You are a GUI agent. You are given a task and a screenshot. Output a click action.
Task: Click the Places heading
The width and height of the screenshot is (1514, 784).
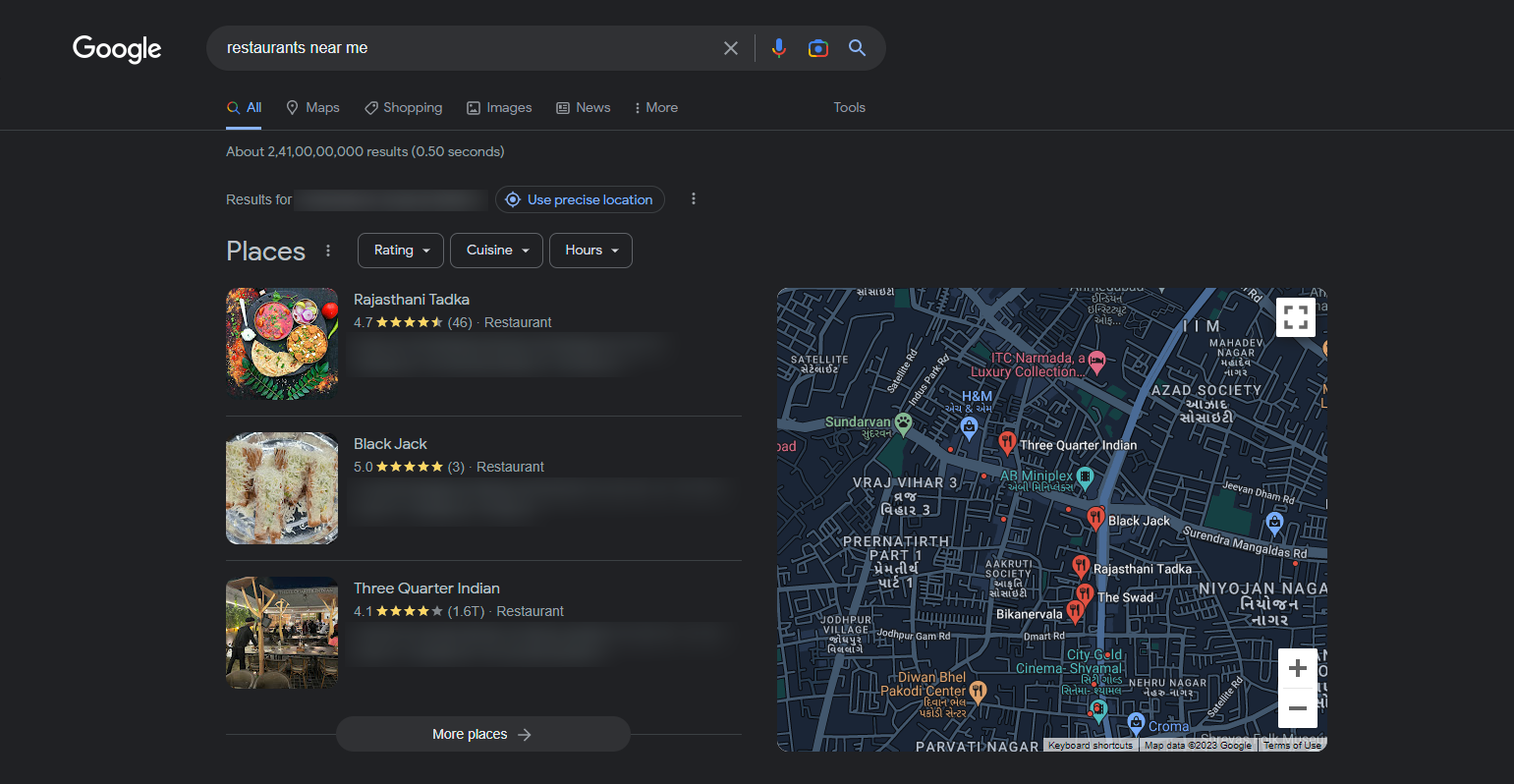click(265, 252)
